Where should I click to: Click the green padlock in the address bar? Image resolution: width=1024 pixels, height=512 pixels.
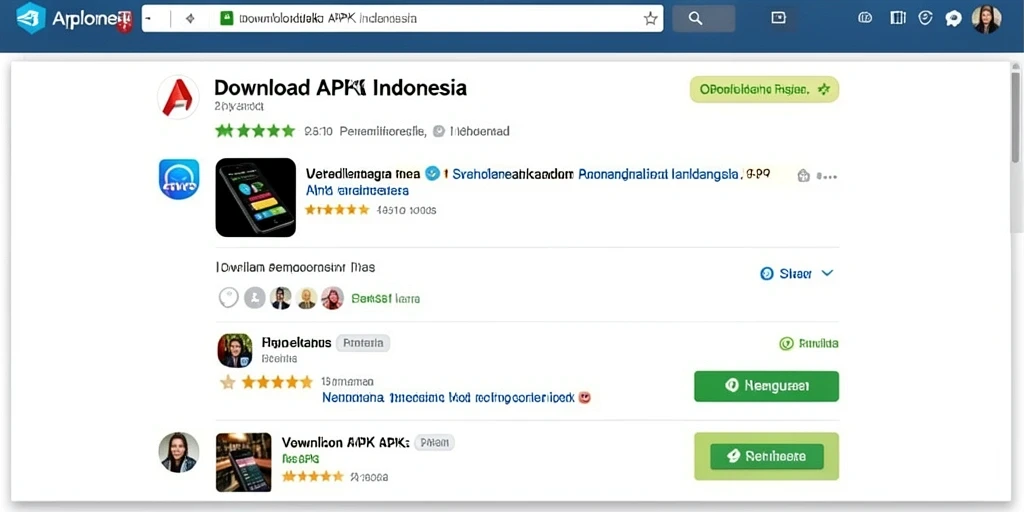pyautogui.click(x=227, y=19)
